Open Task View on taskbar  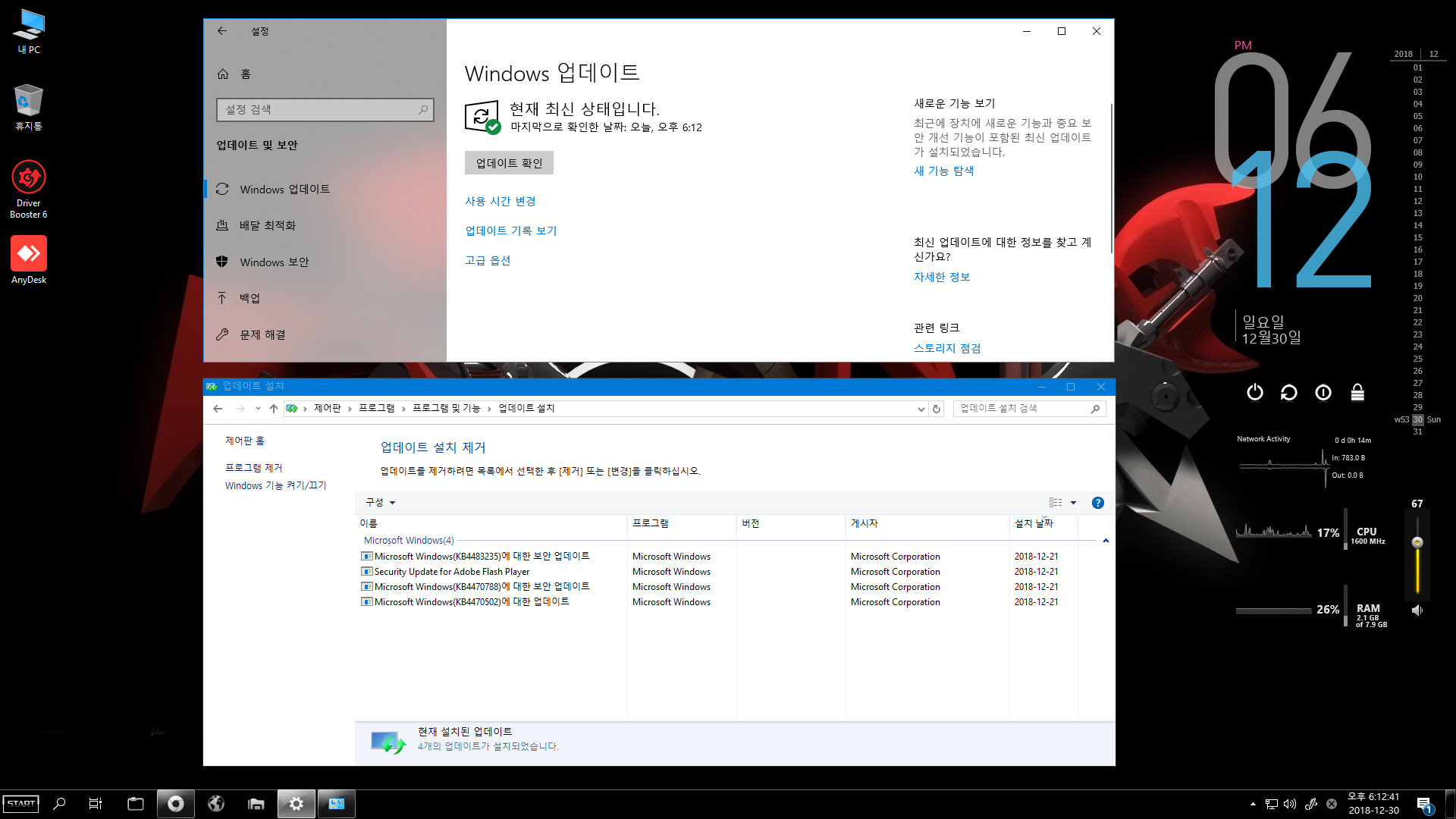pyautogui.click(x=96, y=804)
